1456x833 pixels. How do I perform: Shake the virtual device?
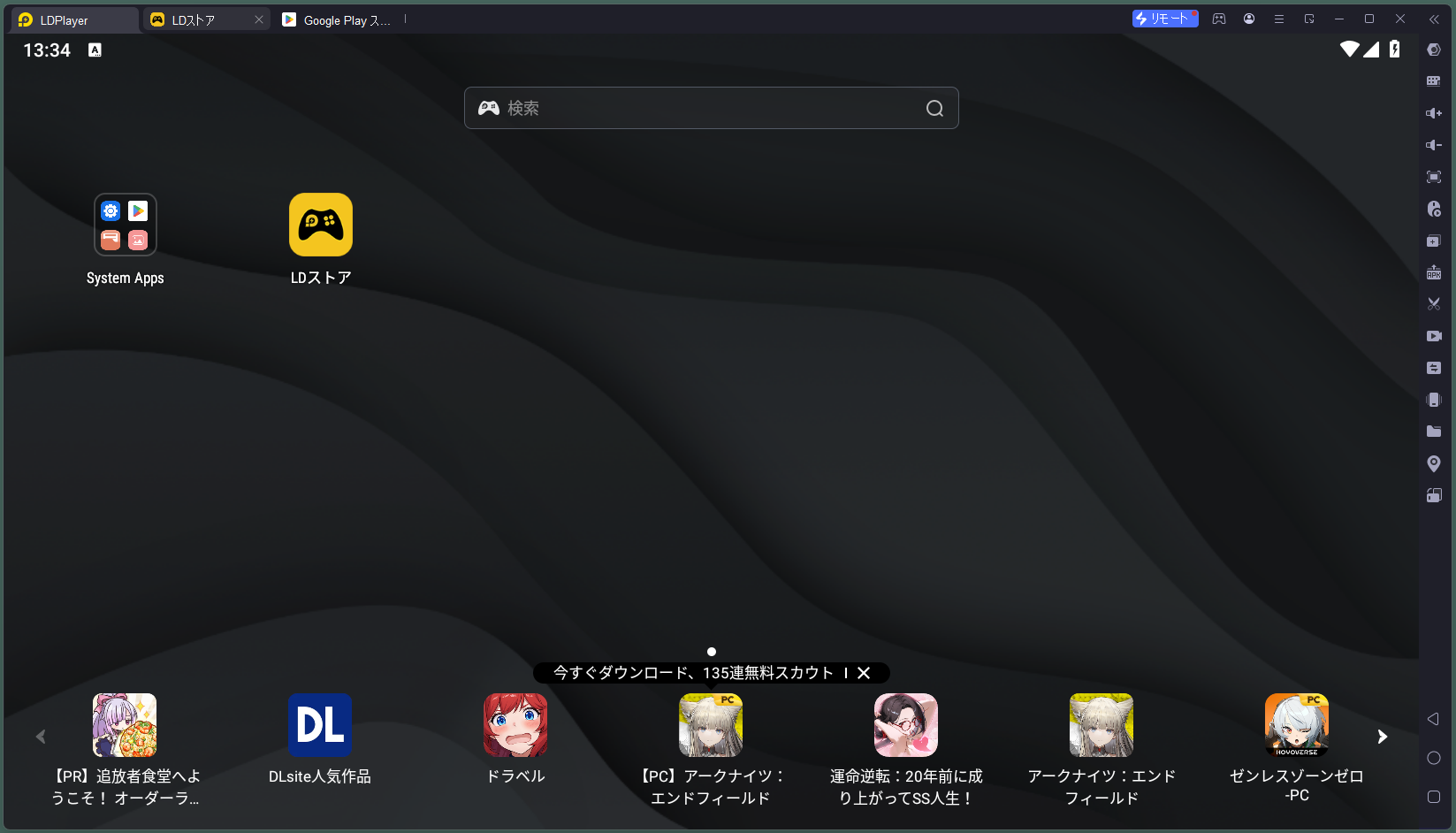[1434, 399]
